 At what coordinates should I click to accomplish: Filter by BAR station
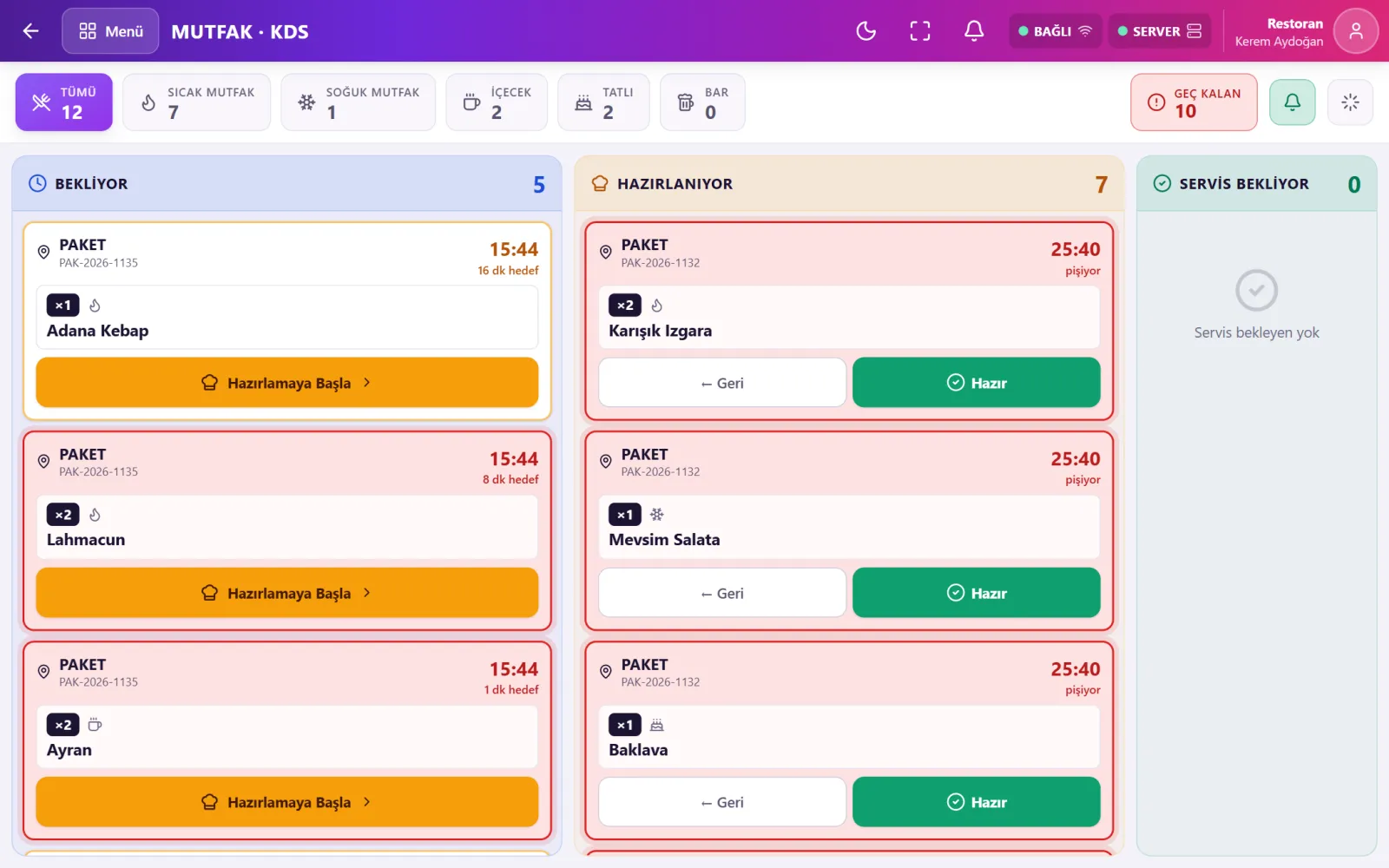(702, 102)
